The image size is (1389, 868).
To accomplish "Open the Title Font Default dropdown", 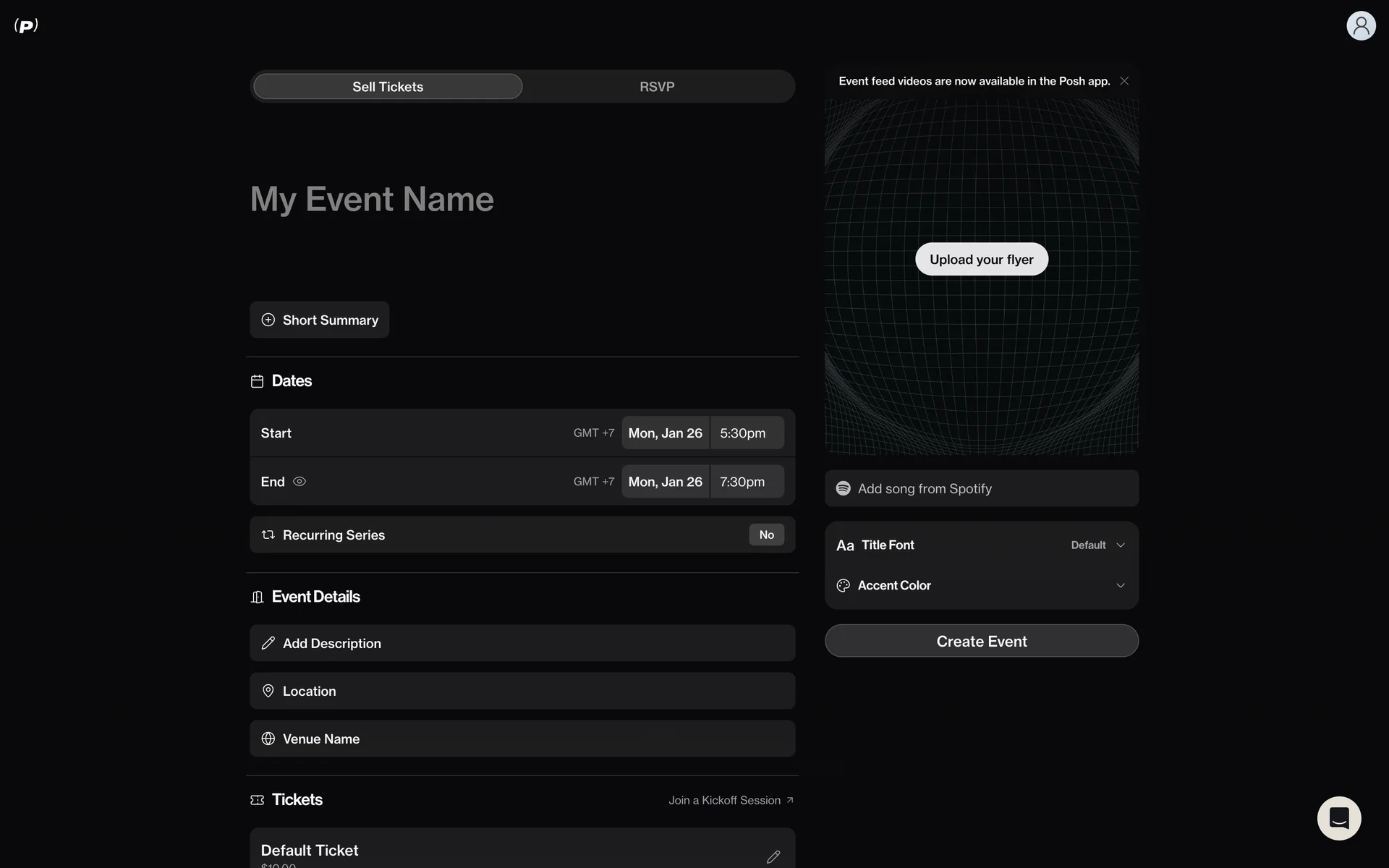I will click(1097, 545).
